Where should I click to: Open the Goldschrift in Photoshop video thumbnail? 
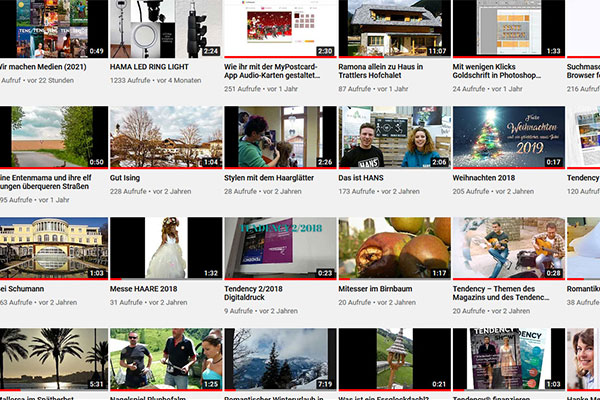click(509, 29)
